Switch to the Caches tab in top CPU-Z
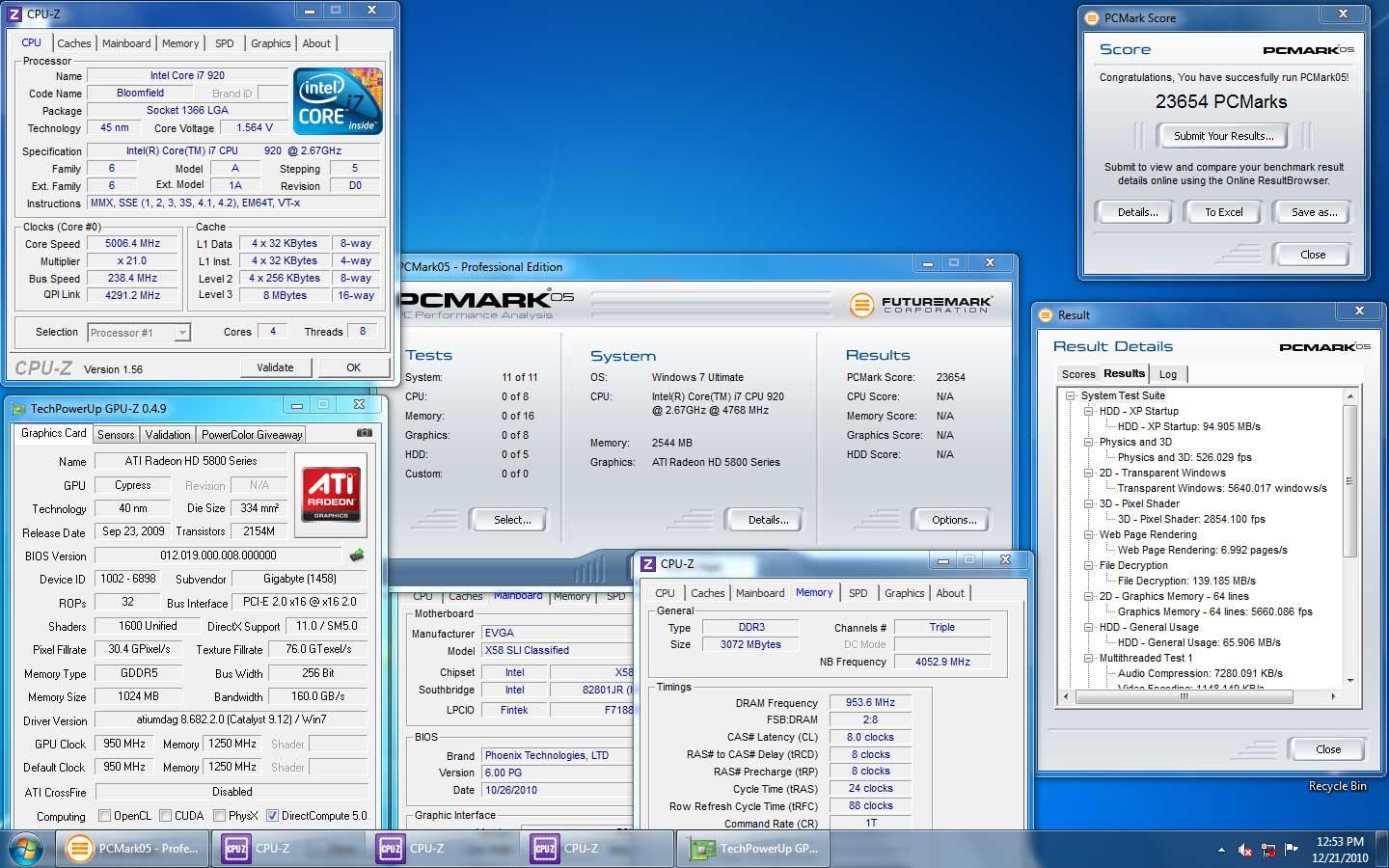 [x=73, y=43]
